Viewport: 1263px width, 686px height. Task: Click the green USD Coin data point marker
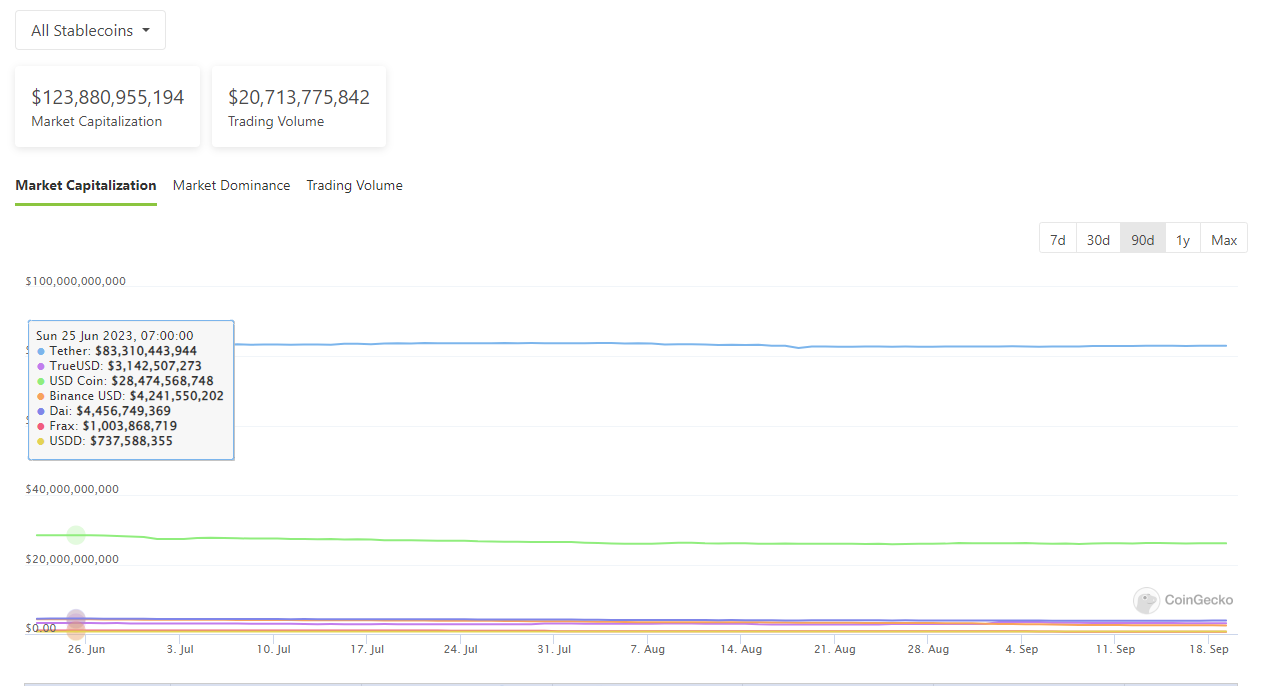[x=76, y=535]
